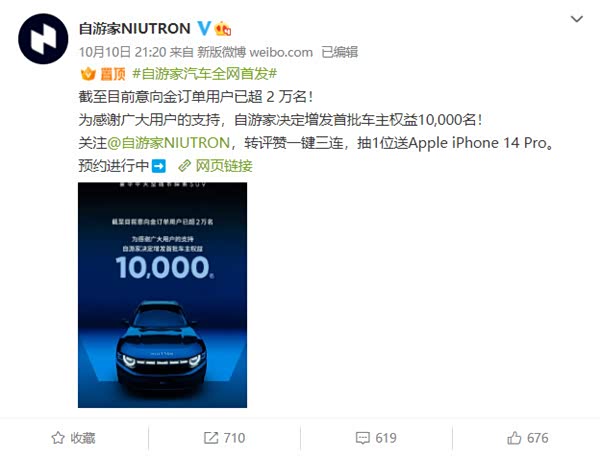This screenshot has width=600, height=456.
Task: Click the crown membership badge icon
Action: [223, 29]
